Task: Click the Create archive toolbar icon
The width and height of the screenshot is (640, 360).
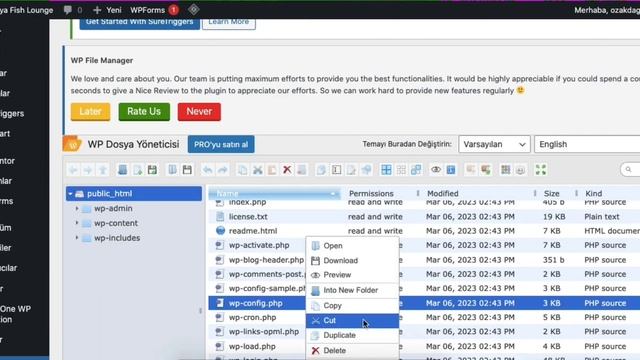Action: [486, 170]
